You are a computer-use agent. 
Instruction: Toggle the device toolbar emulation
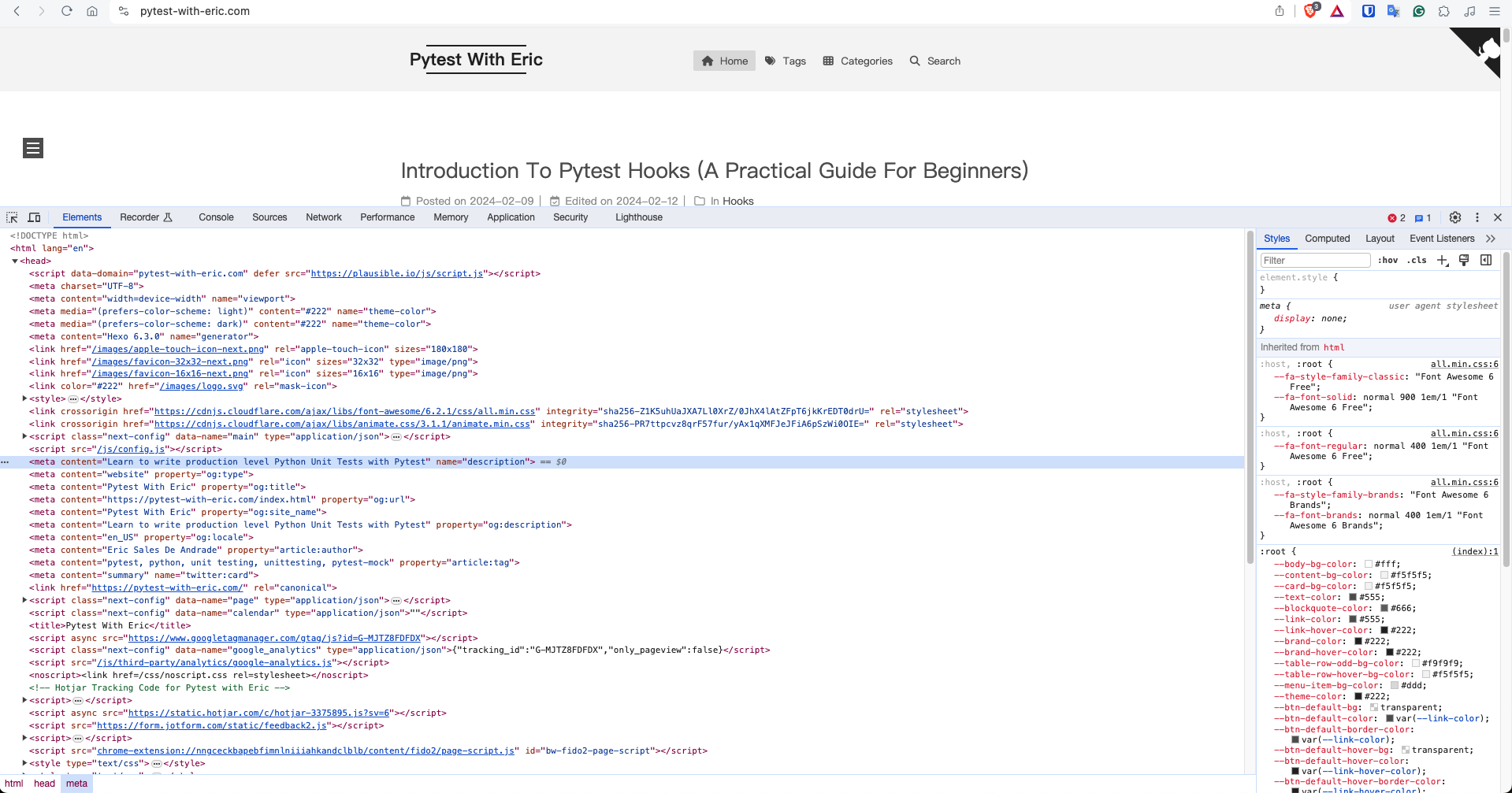click(35, 217)
